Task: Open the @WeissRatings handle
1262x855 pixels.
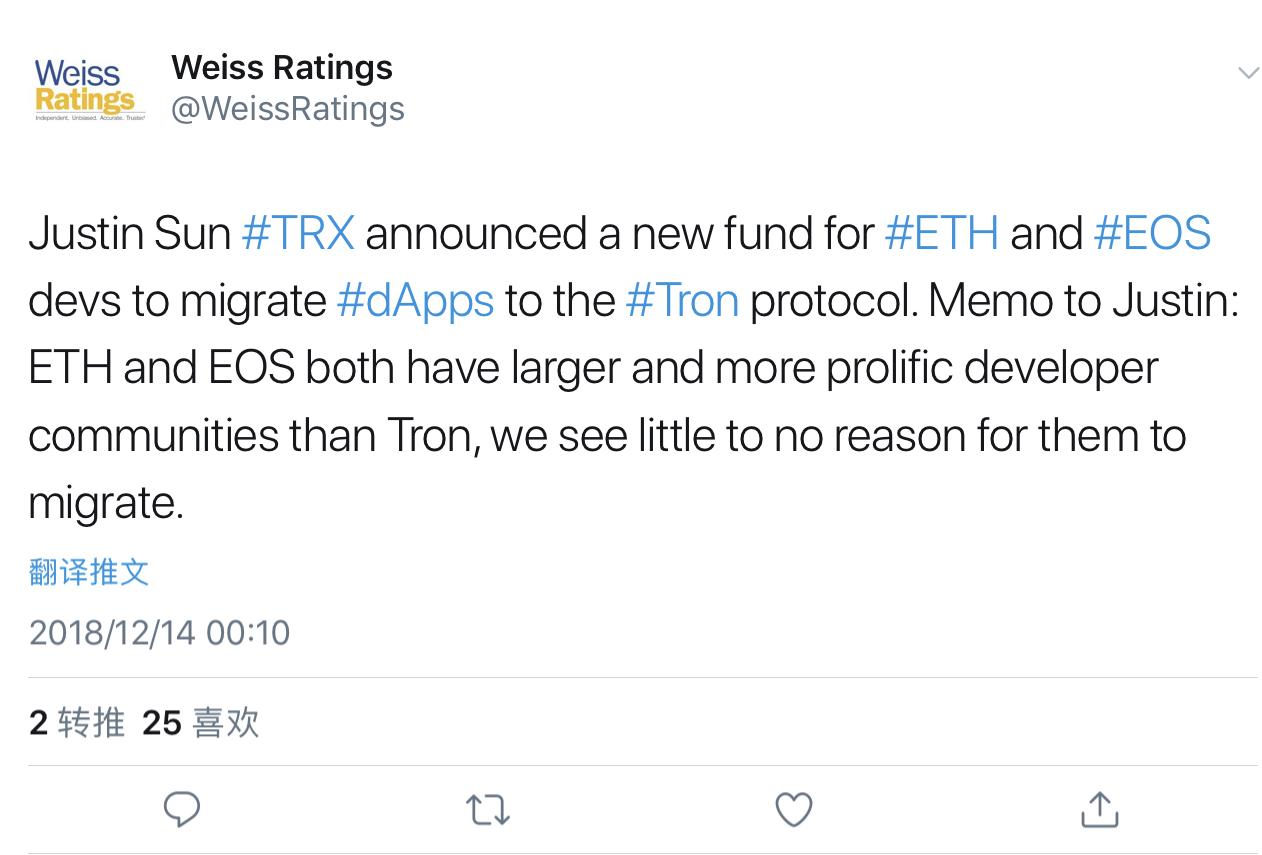Action: tap(288, 108)
